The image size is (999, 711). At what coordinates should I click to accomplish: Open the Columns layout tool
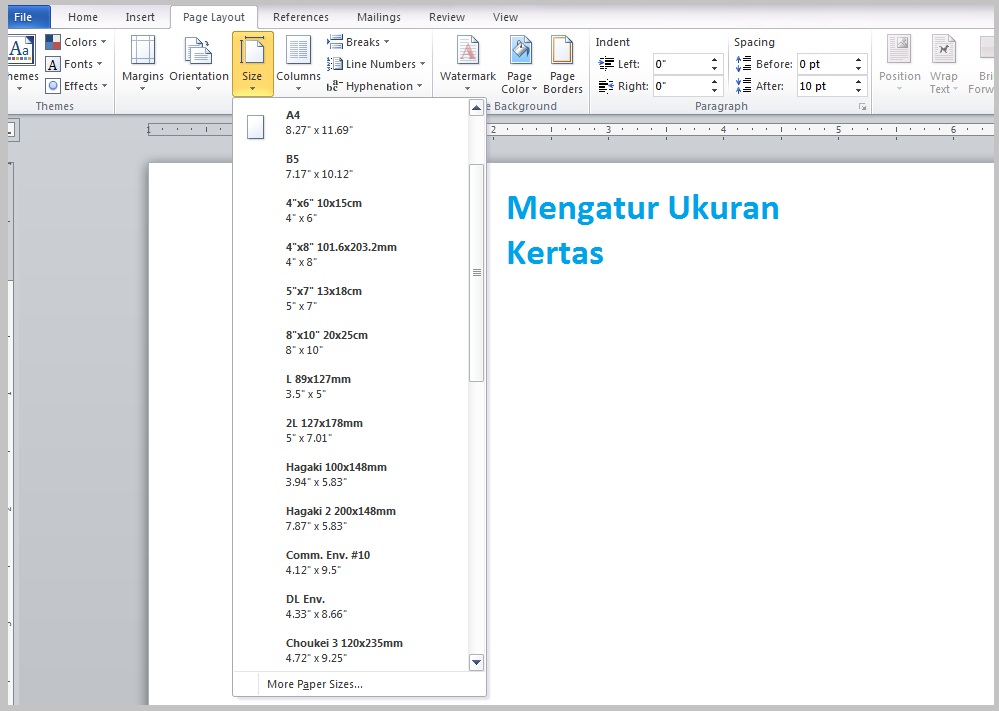(298, 62)
